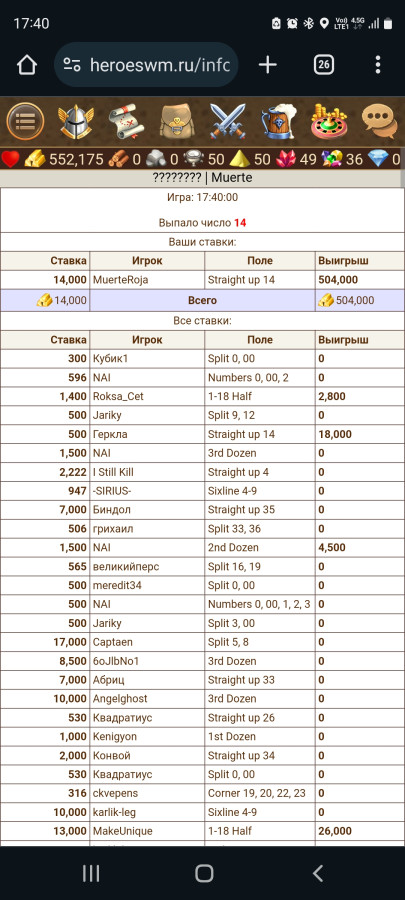Screen dimensions: 405x900
Task: Open the browser three-dot overflow menu
Action: click(377, 65)
